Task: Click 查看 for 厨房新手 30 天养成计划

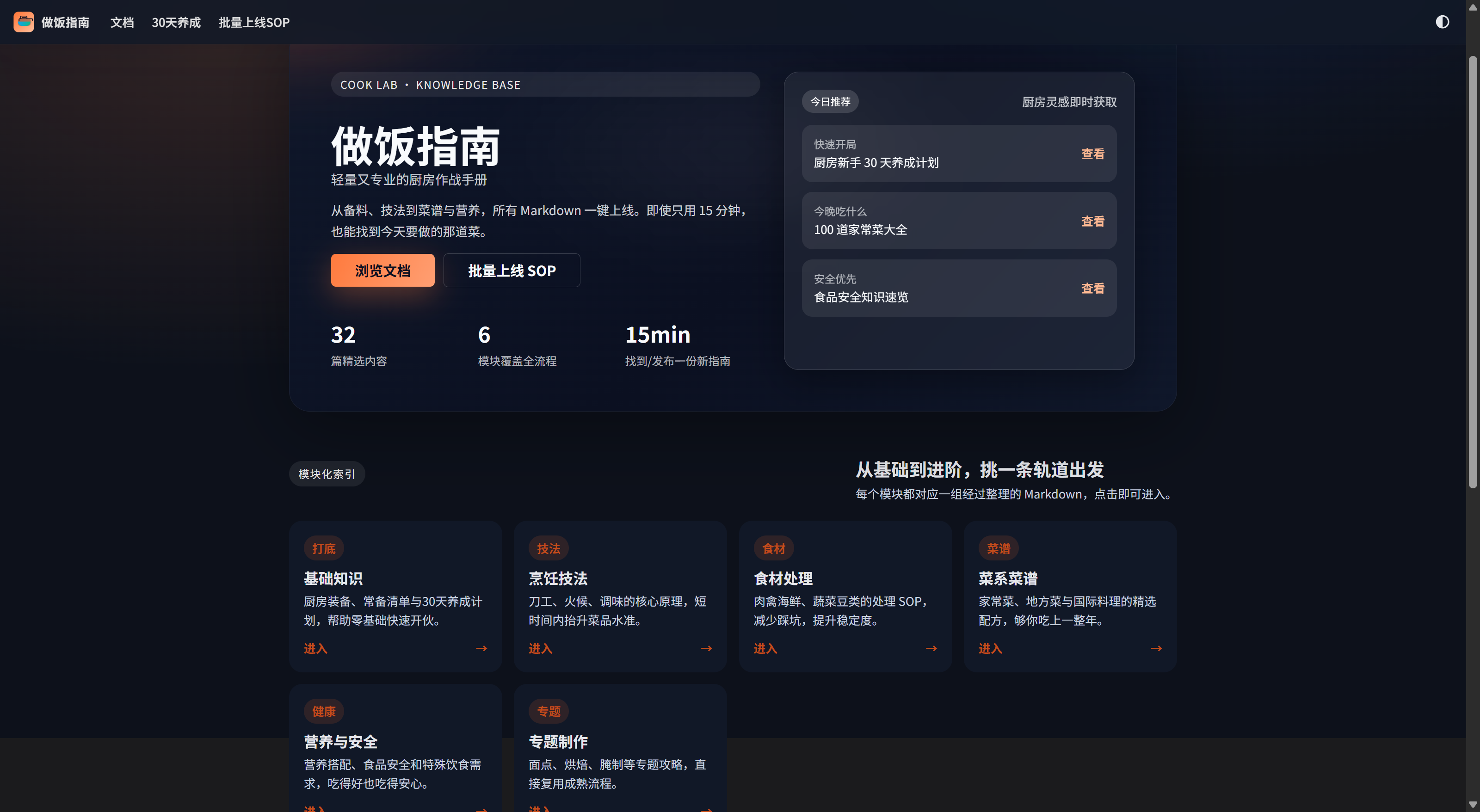Action: point(1092,154)
